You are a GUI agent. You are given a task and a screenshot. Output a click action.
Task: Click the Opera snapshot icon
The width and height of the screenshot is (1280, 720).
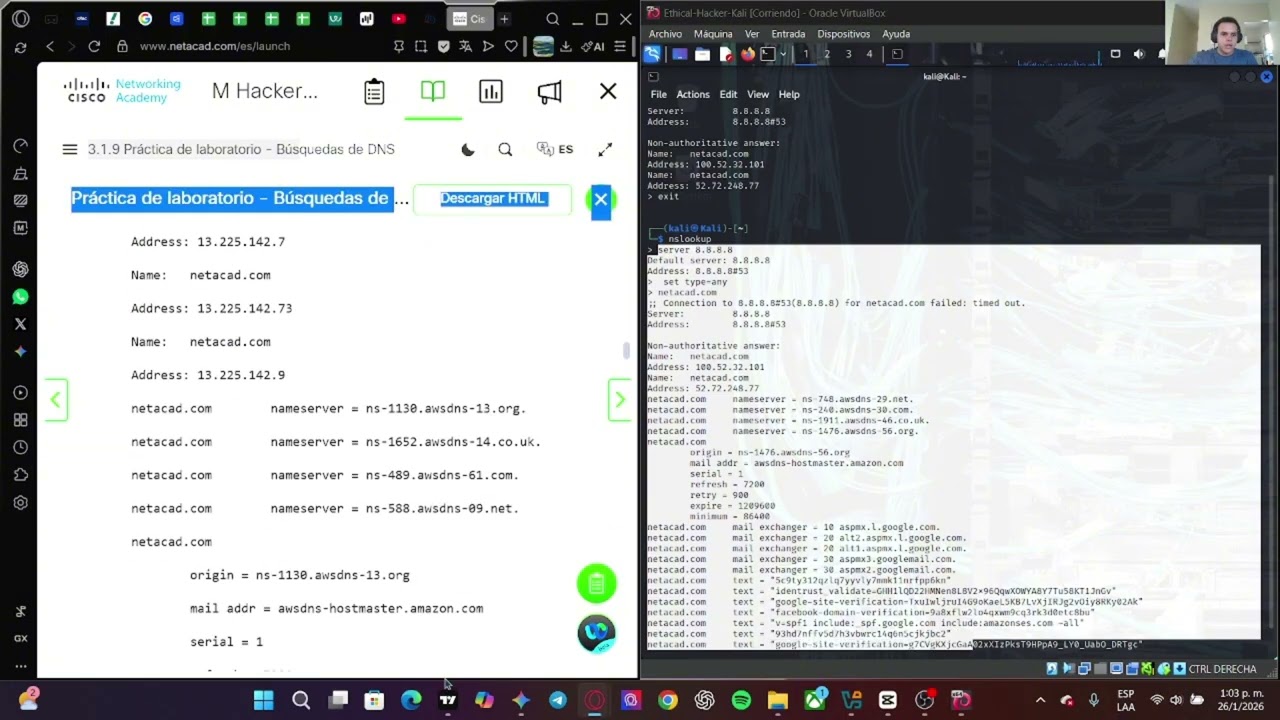(x=421, y=46)
